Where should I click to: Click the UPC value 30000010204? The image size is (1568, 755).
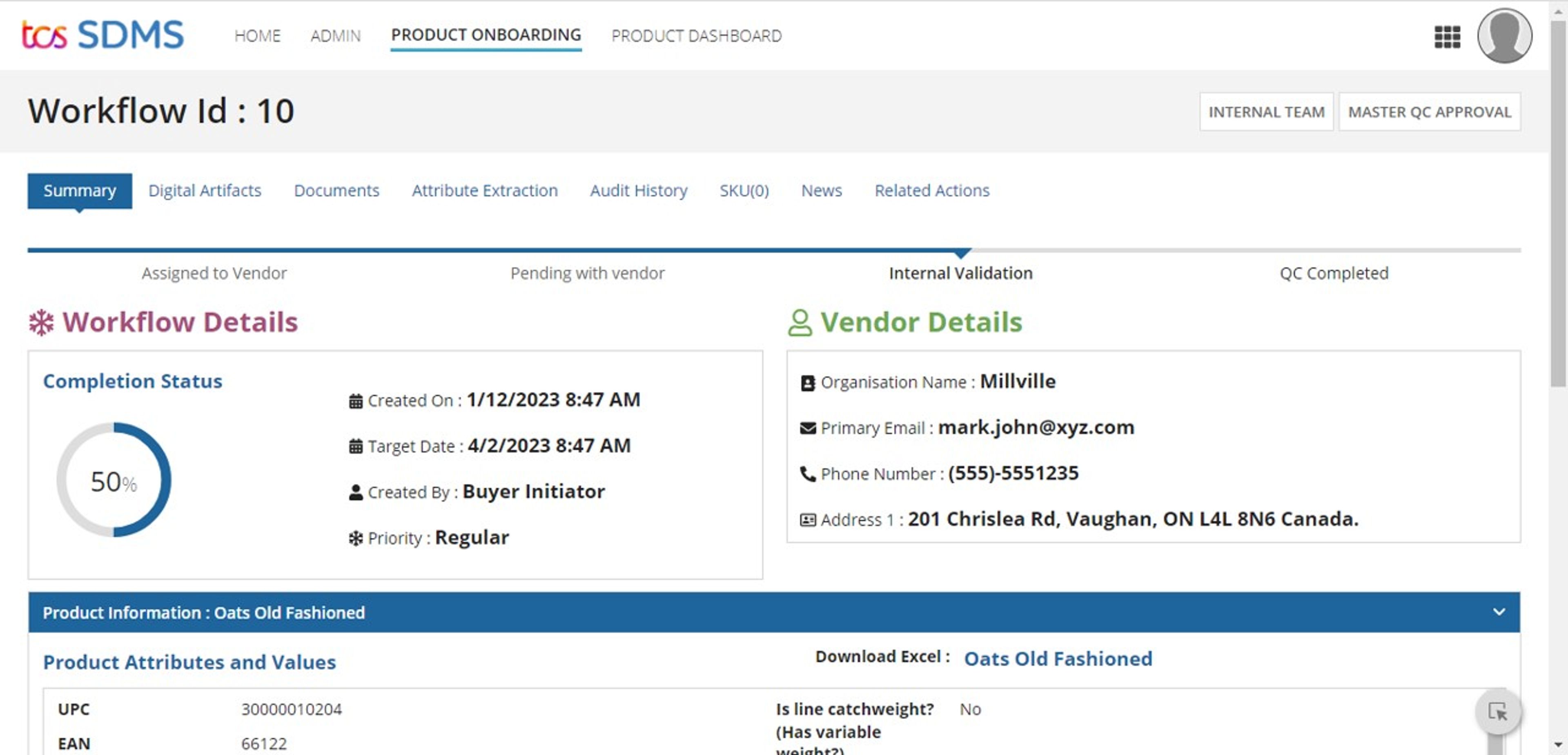click(292, 709)
